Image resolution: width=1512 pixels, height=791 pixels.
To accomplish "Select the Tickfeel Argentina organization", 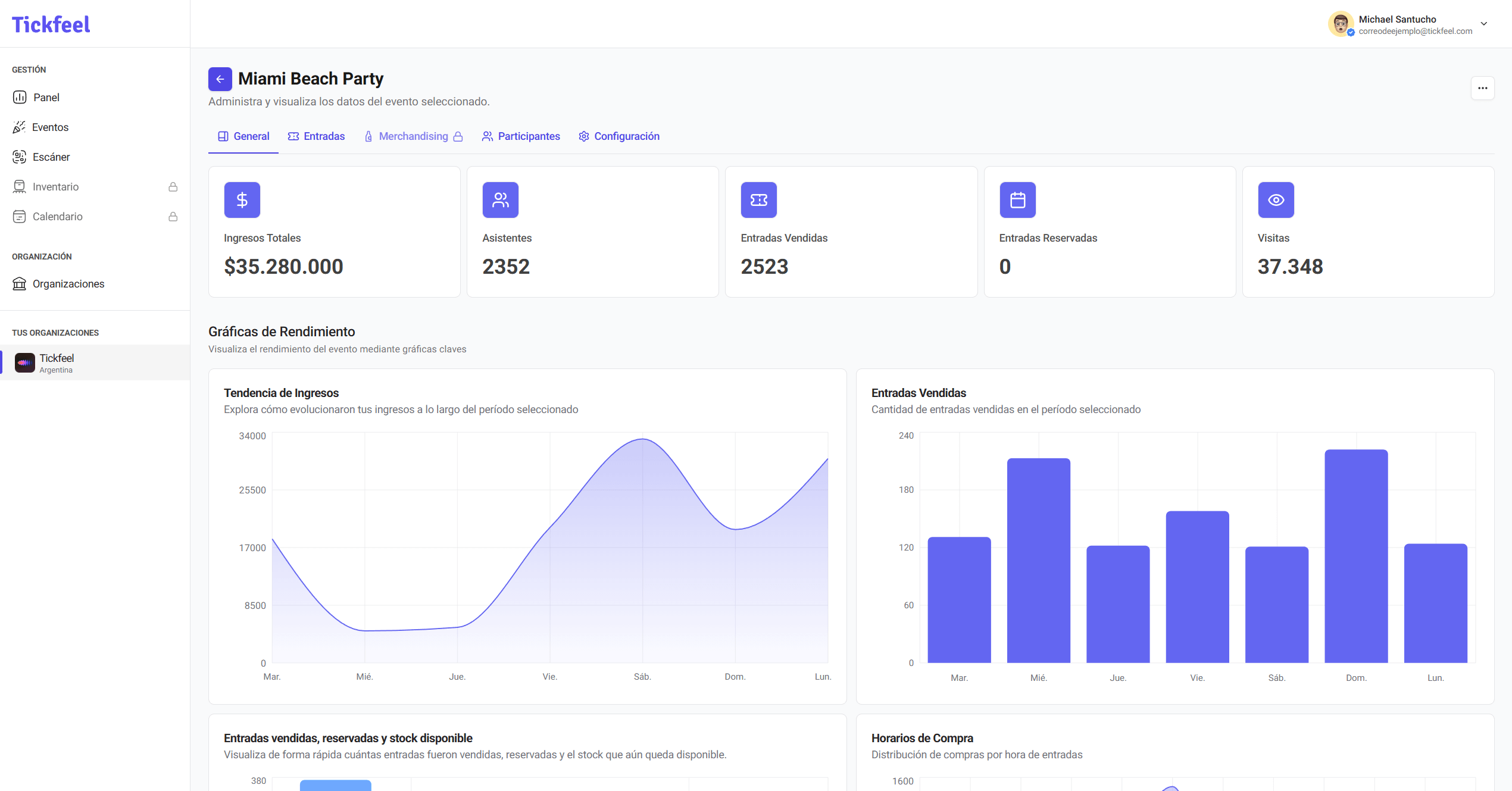I will pos(57,362).
